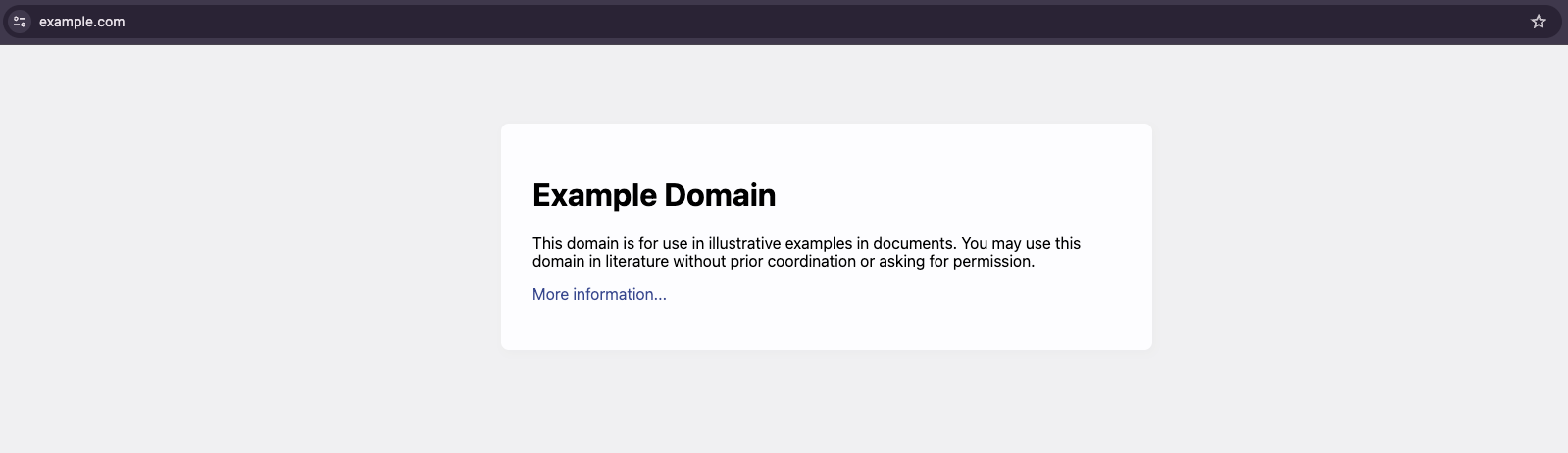This screenshot has height=453, width=1568.
Task: Bookmark this page with the star icon
Action: point(1538,22)
